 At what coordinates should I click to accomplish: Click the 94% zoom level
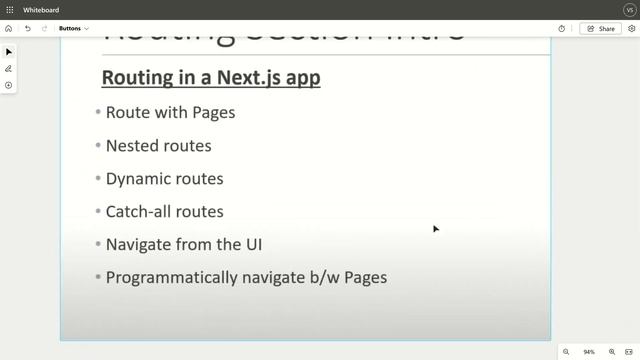pyautogui.click(x=589, y=352)
